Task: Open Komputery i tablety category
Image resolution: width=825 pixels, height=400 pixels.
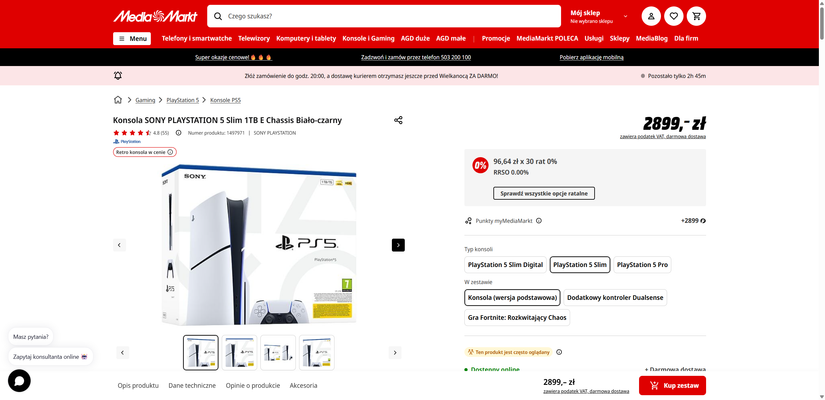Action: tap(306, 38)
